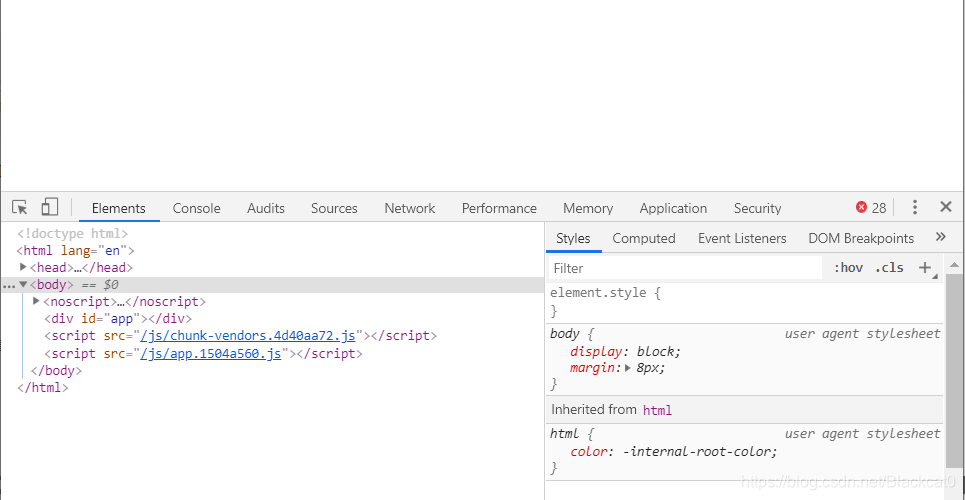Click the body selector in Styles
The image size is (965, 500).
coord(565,334)
